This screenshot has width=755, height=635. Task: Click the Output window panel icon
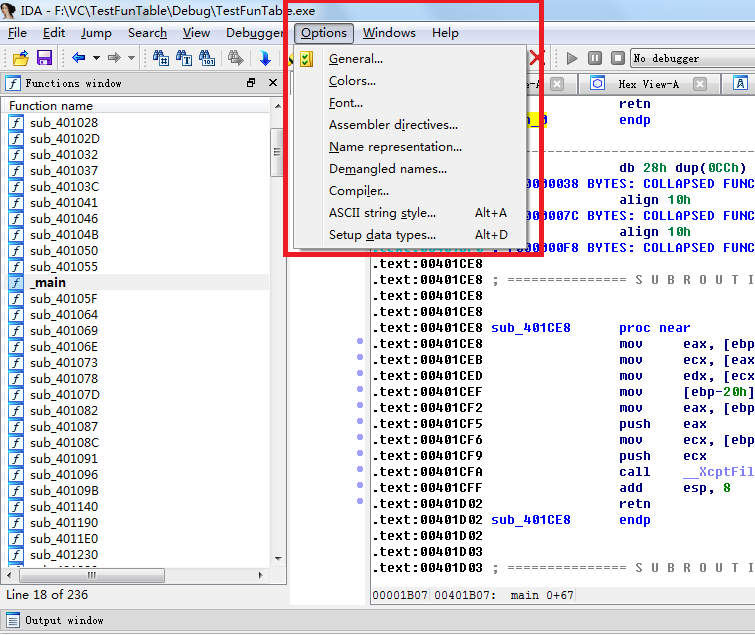13,620
